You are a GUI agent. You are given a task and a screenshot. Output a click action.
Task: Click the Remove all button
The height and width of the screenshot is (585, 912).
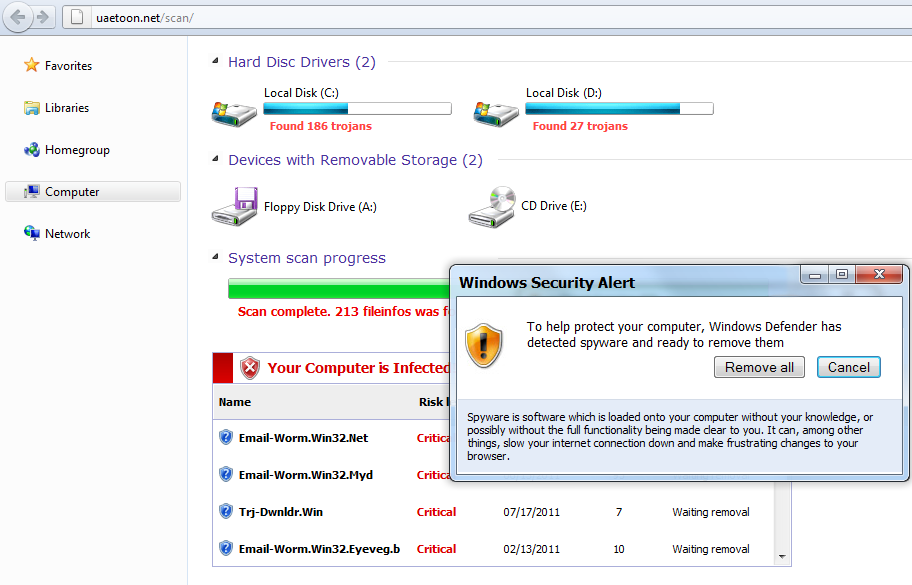[x=759, y=367]
